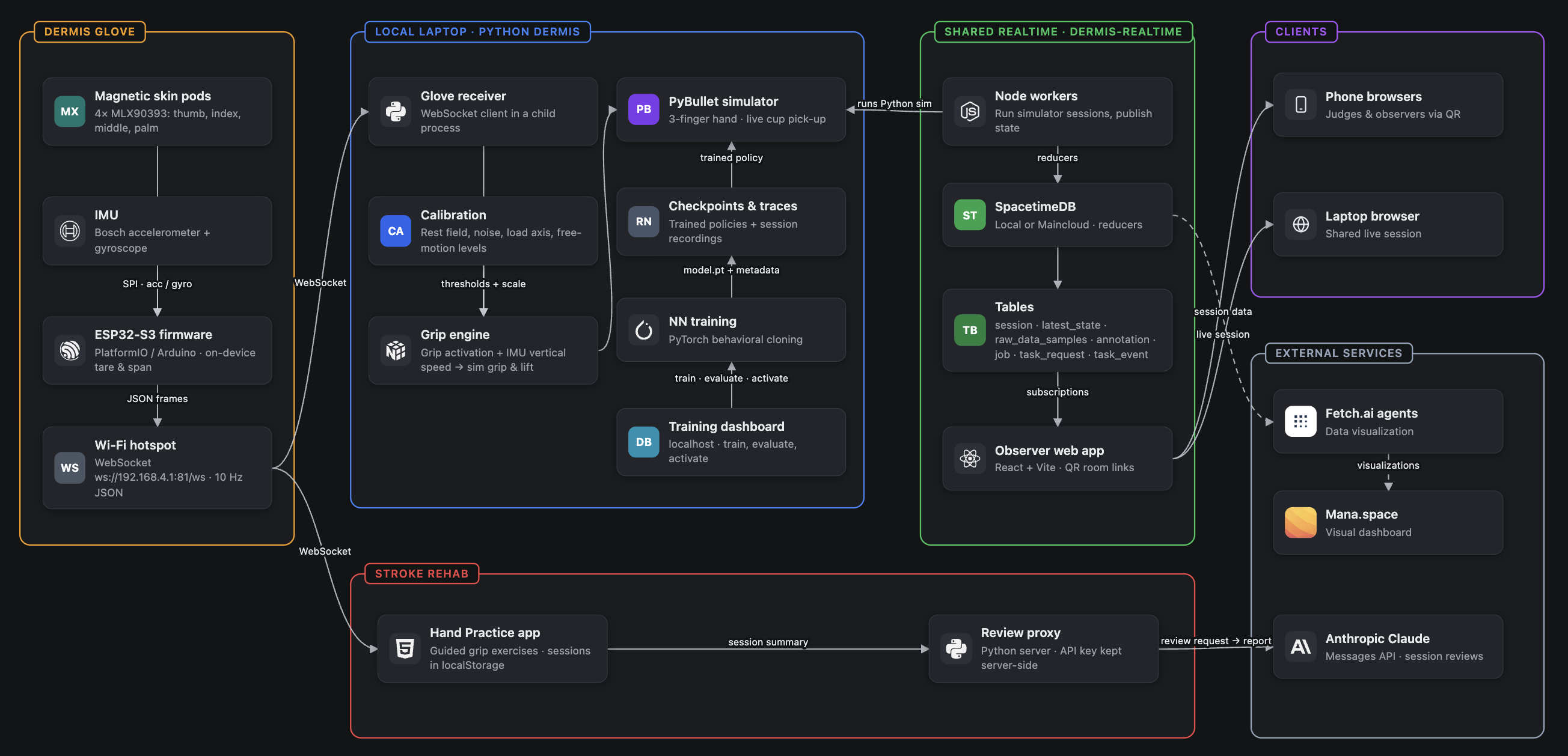The image size is (1568, 756).
Task: Select the EXTERNAL SERVICES group label
Action: (x=1338, y=353)
